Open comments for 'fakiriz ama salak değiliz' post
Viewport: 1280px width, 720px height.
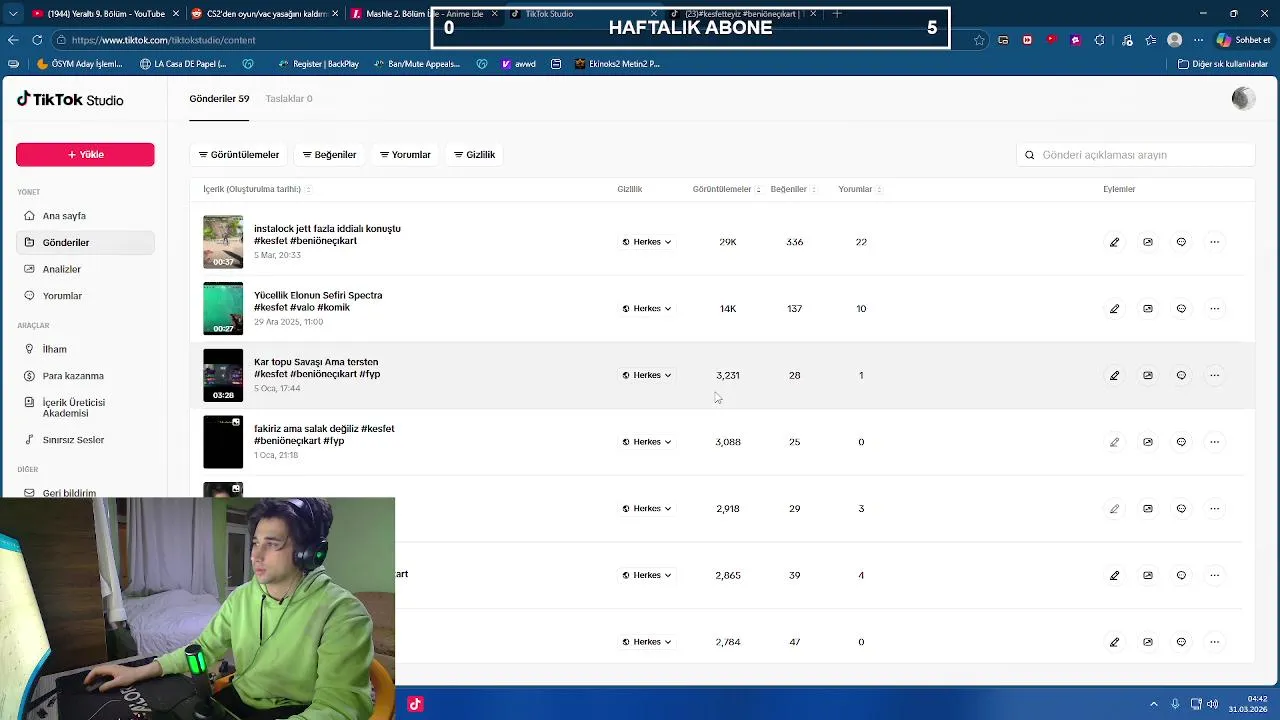coord(1181,442)
